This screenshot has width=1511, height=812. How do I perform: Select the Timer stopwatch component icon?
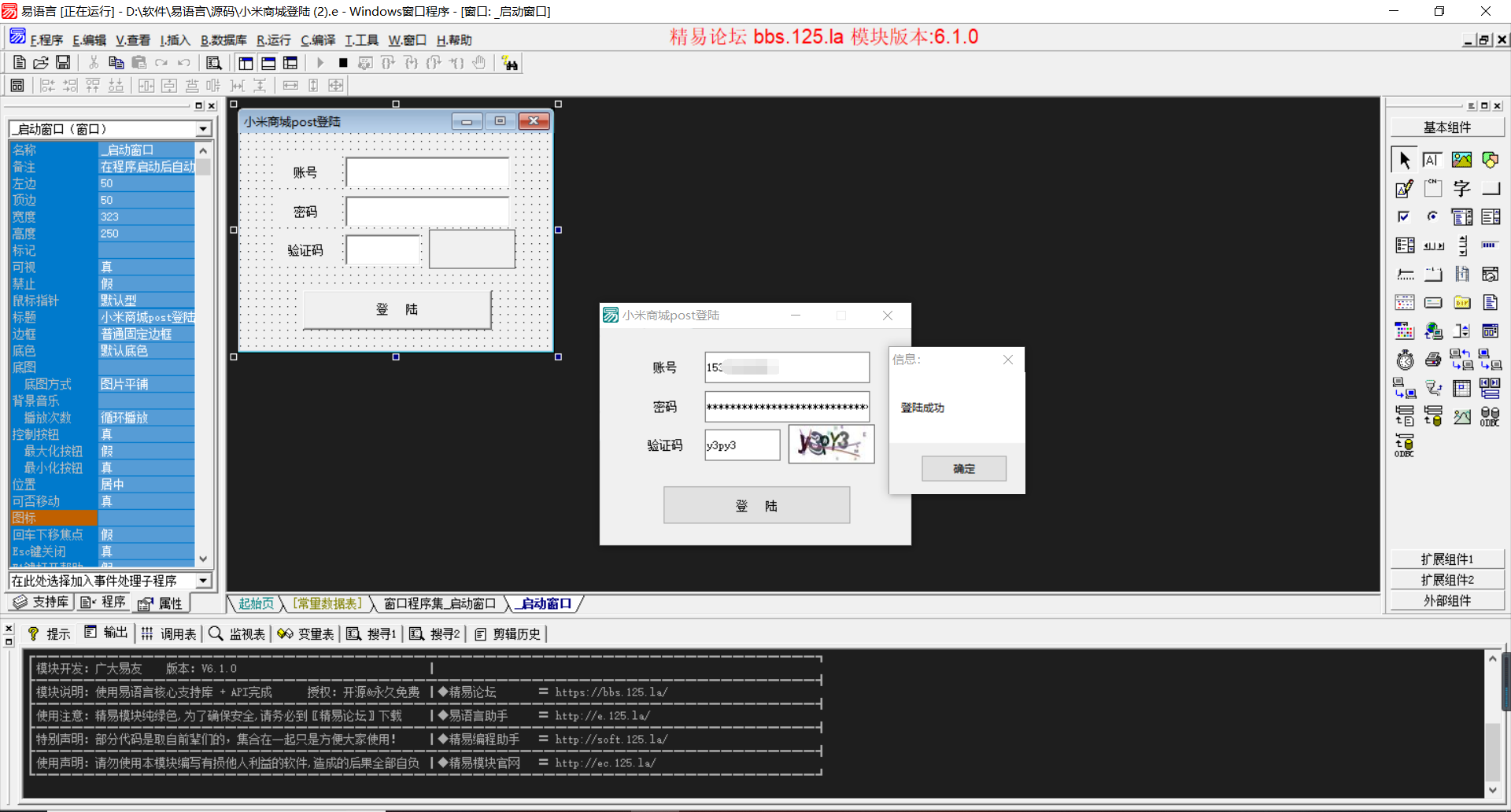[x=1405, y=360]
